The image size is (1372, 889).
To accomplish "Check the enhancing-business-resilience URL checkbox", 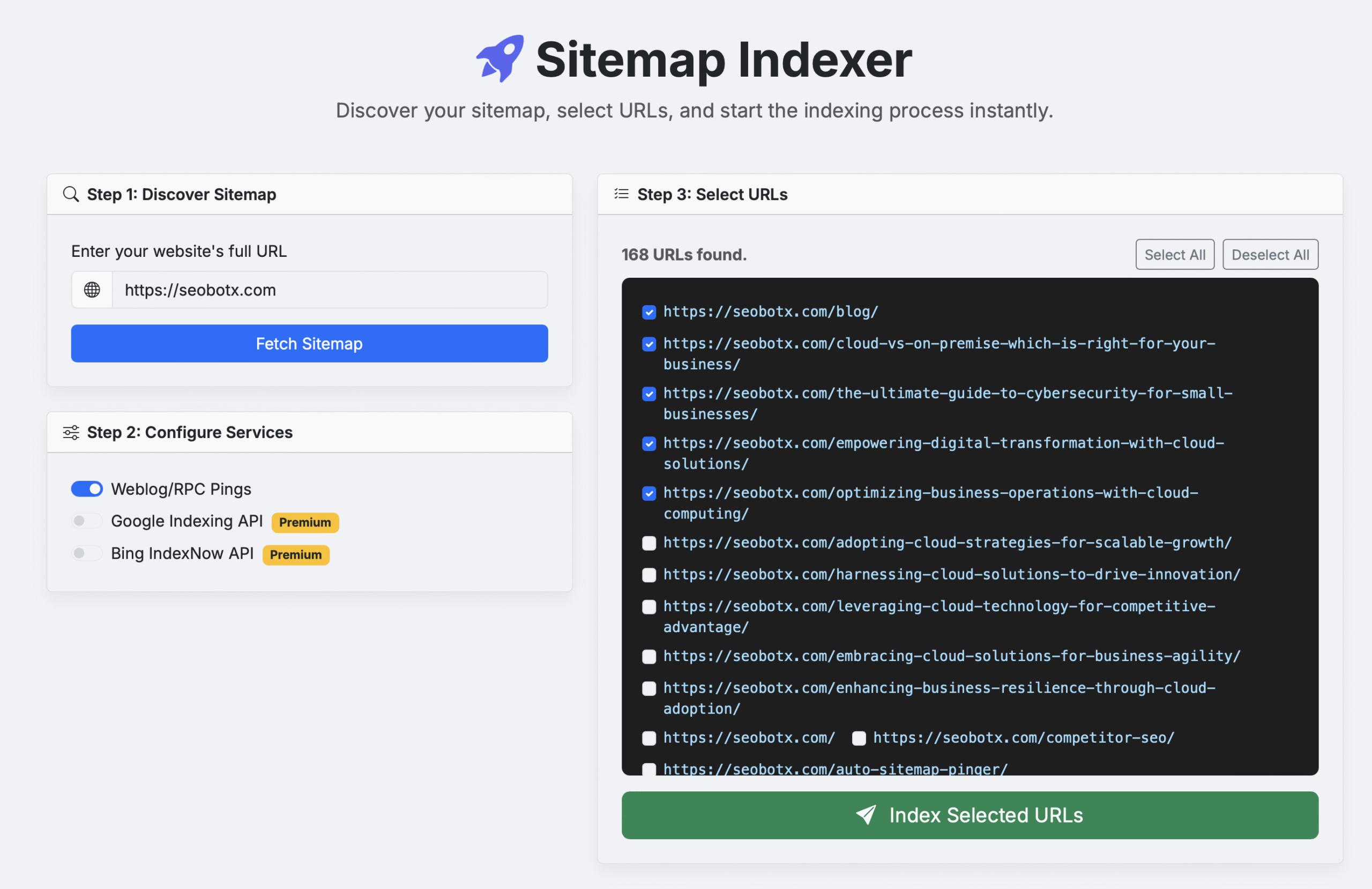I will [649, 688].
